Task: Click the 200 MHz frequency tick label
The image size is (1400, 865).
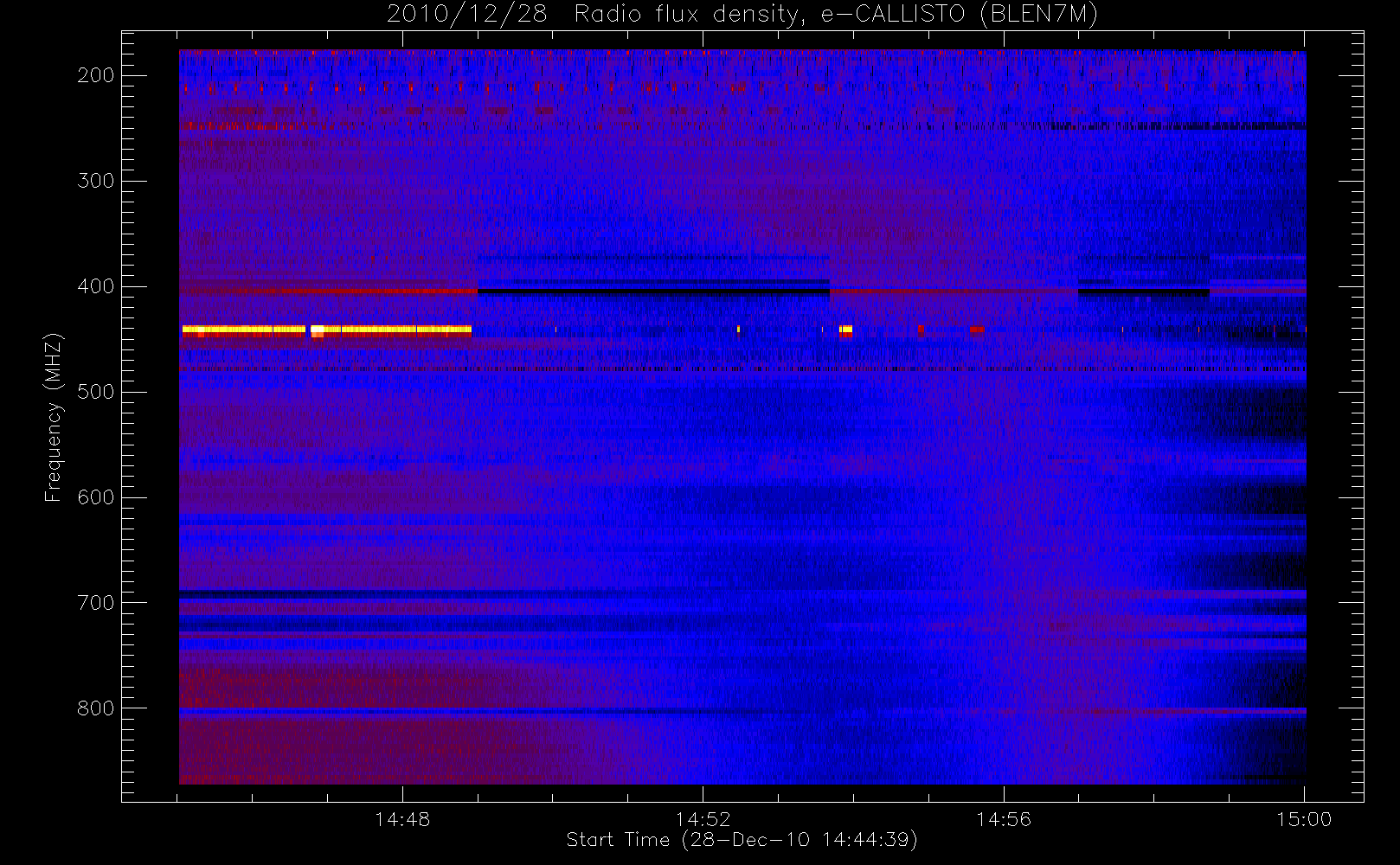Action: [96, 75]
